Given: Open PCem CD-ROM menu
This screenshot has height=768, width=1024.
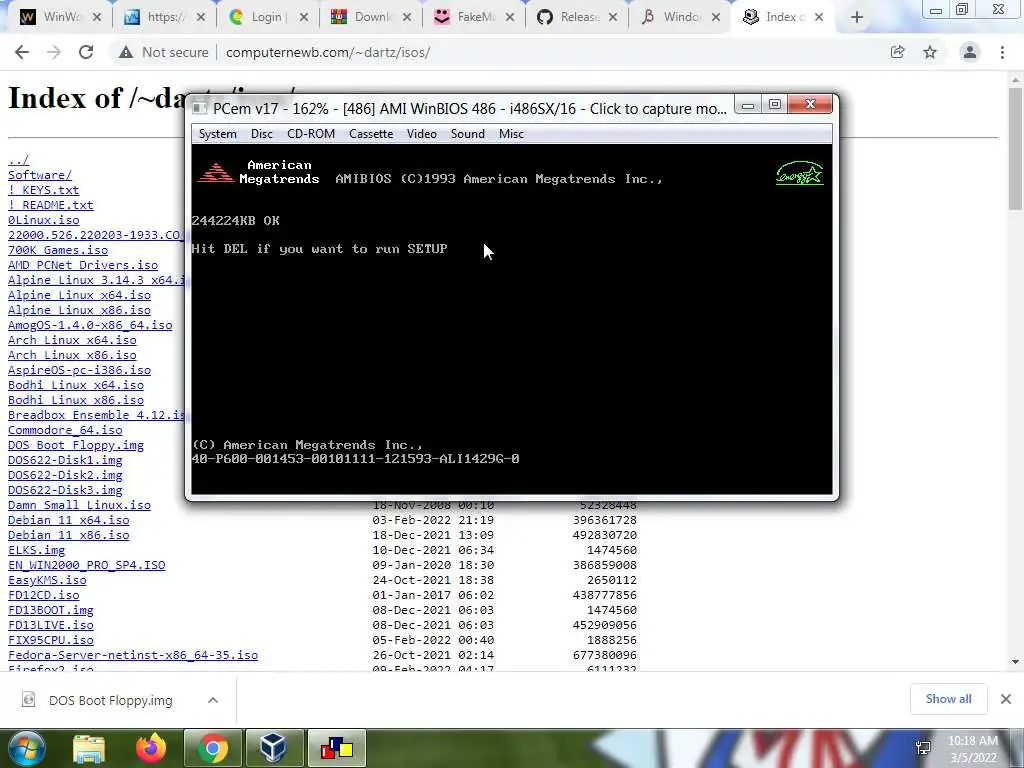Looking at the screenshot, I should [x=311, y=134].
